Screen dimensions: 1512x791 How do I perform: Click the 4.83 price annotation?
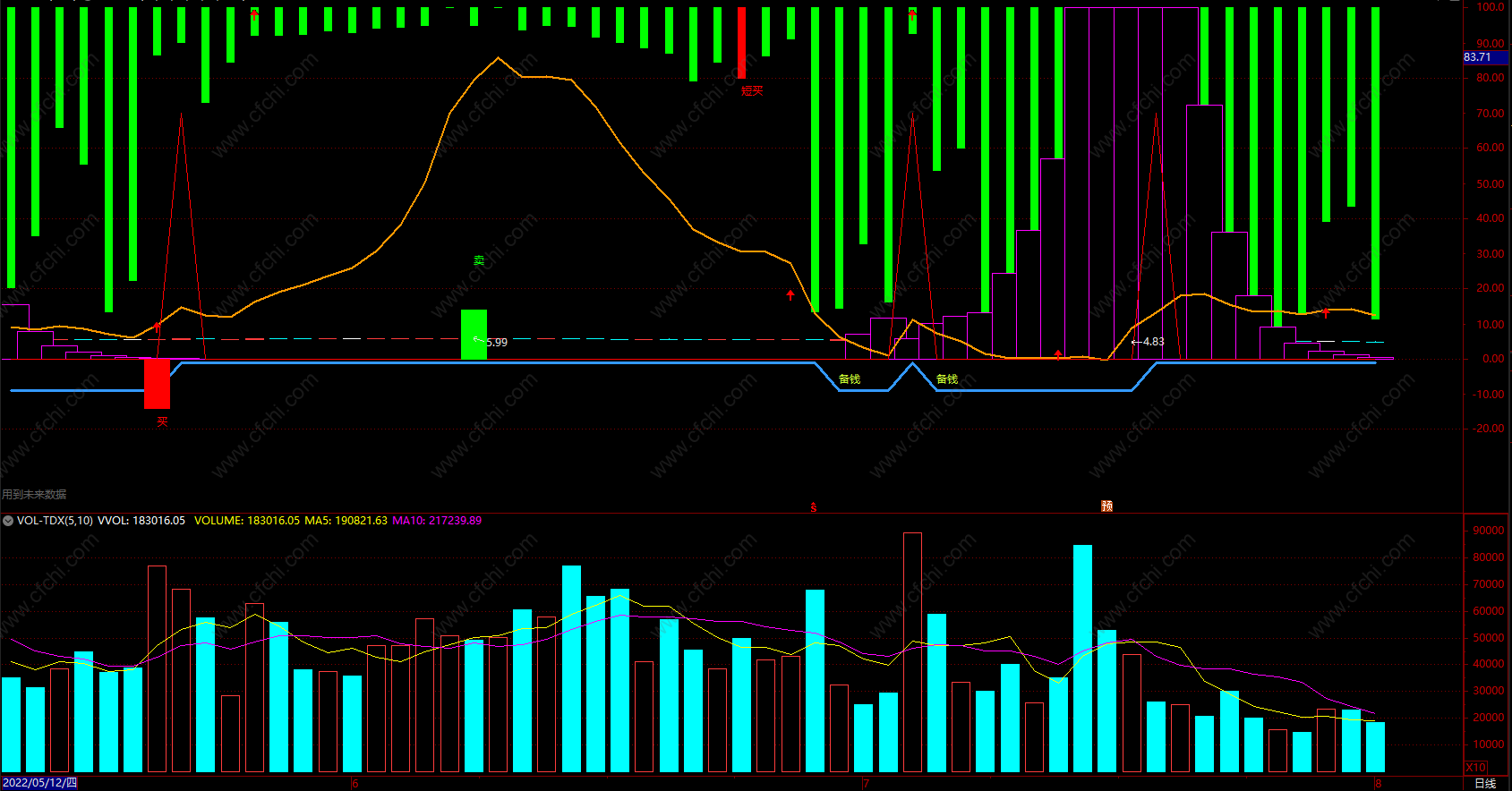1153,341
